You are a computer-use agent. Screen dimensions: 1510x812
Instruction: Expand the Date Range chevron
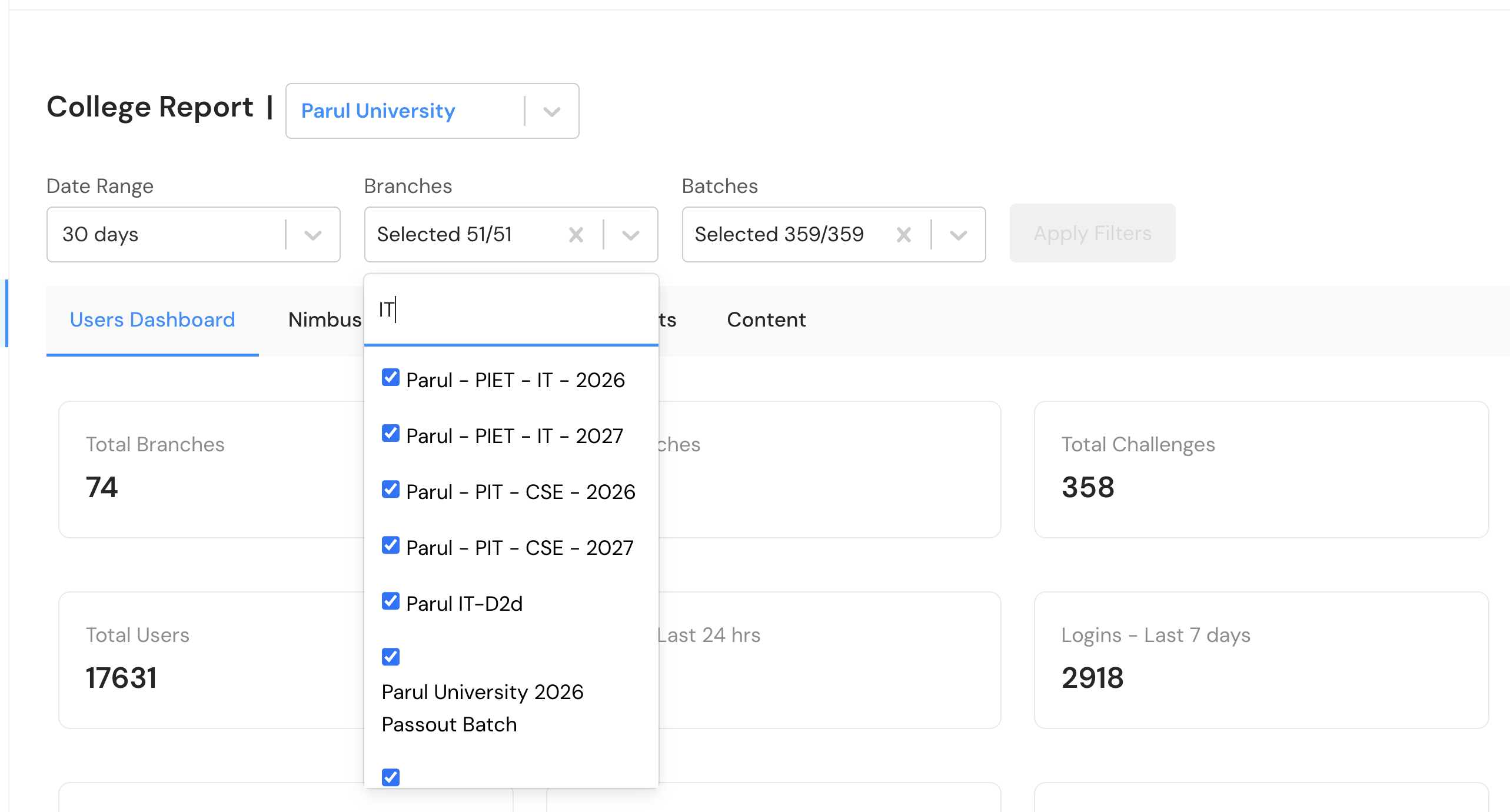tap(312, 235)
